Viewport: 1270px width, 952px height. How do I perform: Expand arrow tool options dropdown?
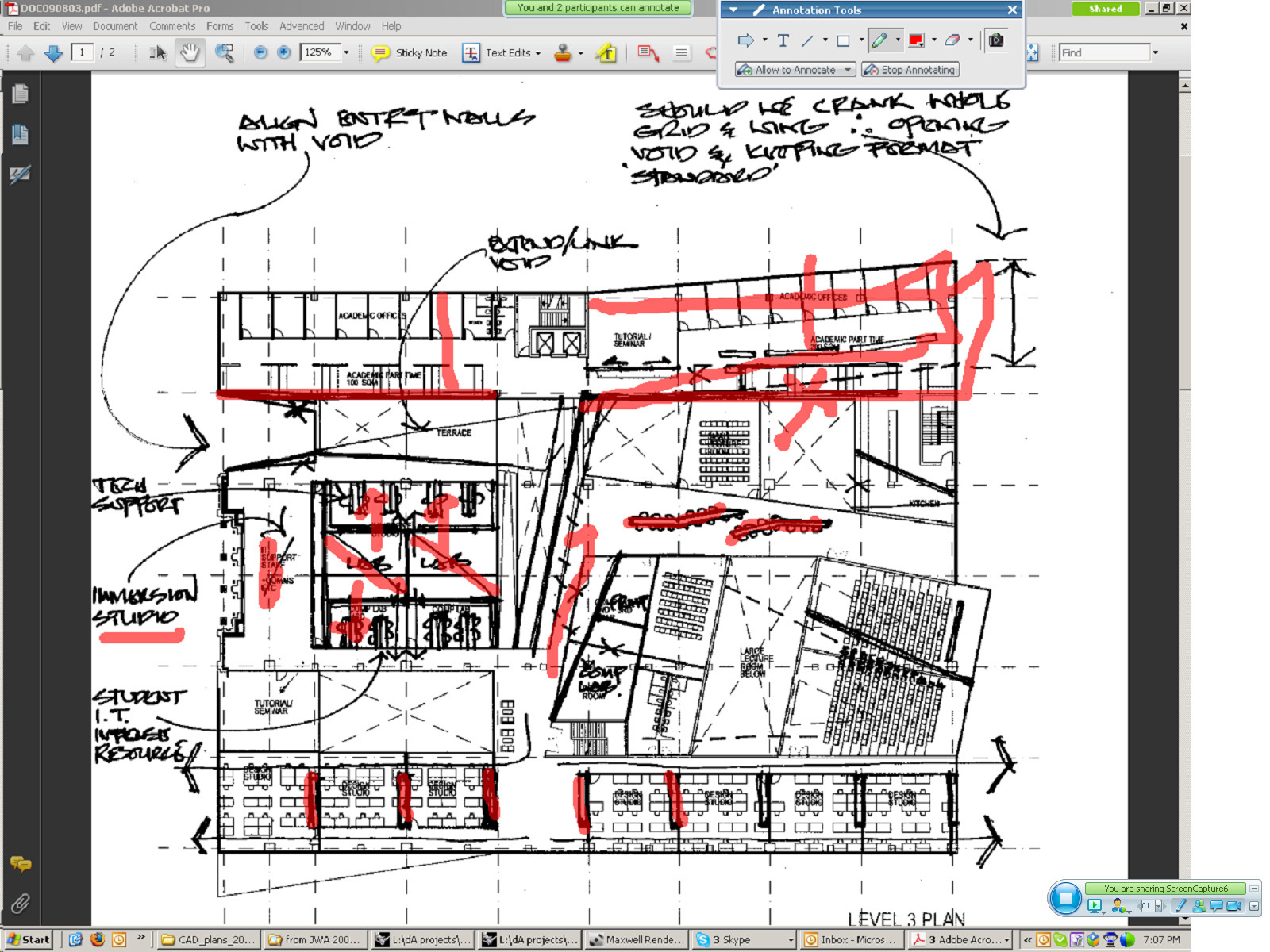[764, 40]
